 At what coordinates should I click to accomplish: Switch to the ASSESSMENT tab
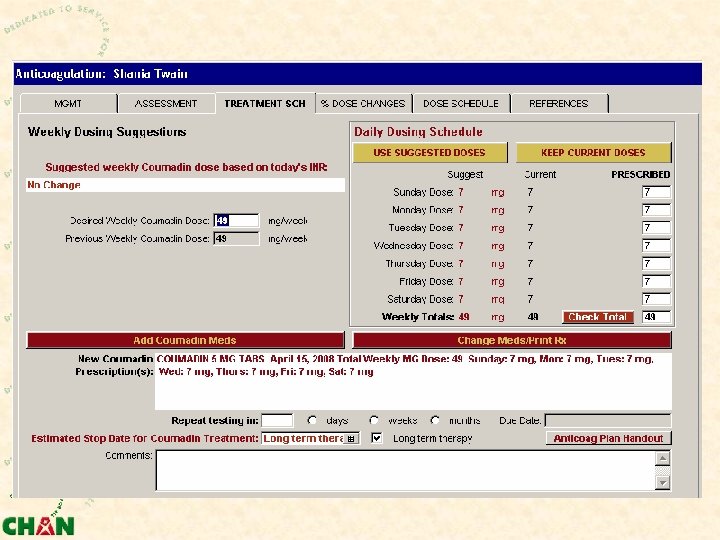tap(166, 103)
